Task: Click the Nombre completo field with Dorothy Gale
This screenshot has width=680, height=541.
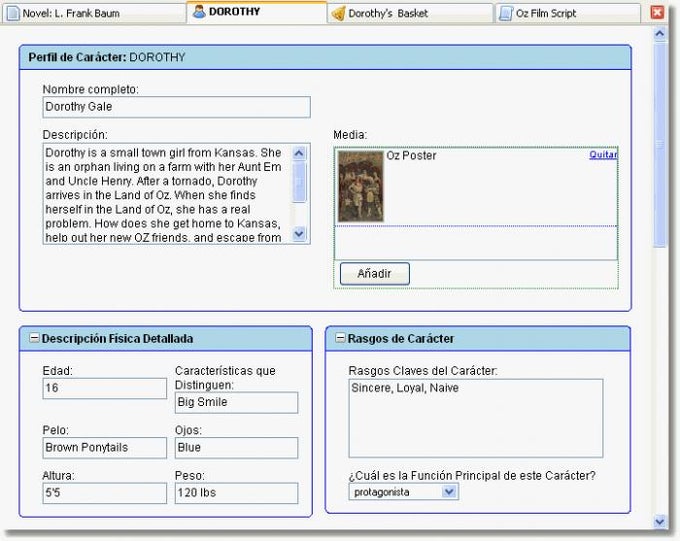Action: pos(177,107)
